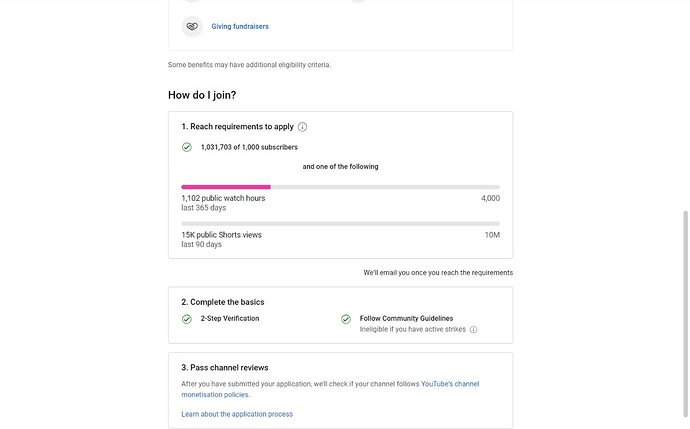Click the 1,031,703 of 1,000 subscribers text
This screenshot has height=429, width=690.
249,147
